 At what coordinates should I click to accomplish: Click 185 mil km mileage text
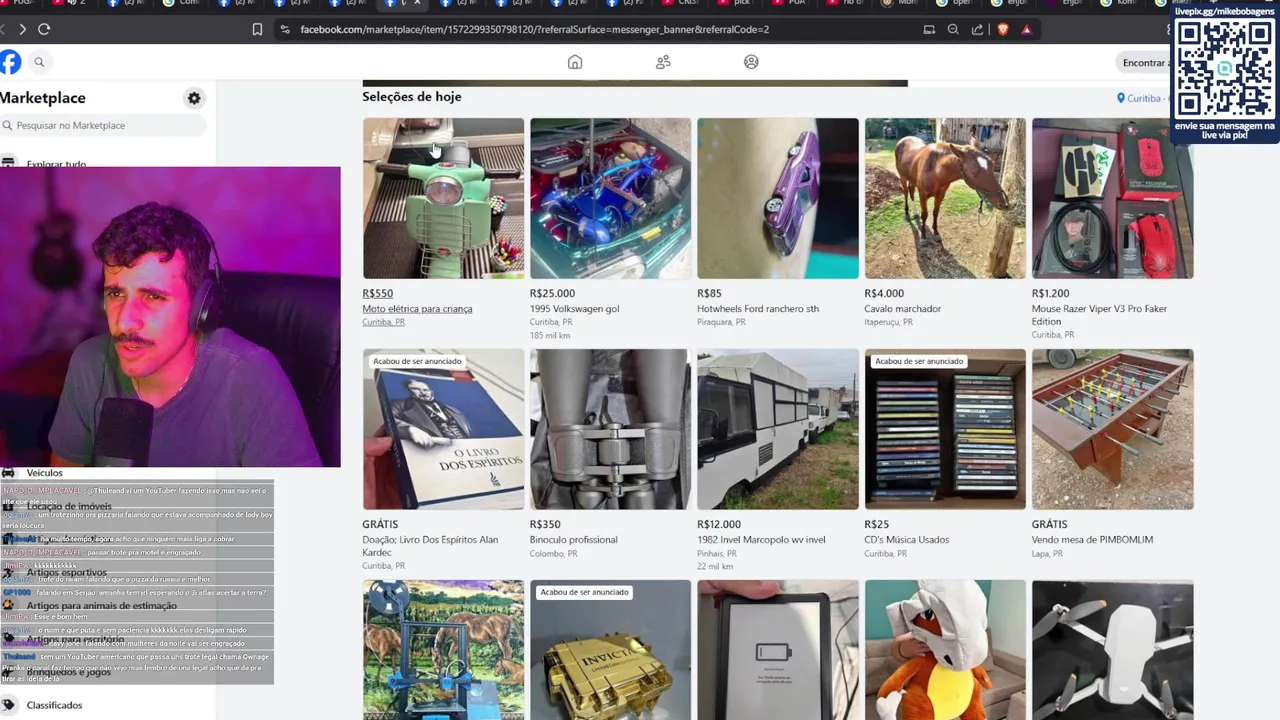[550, 335]
